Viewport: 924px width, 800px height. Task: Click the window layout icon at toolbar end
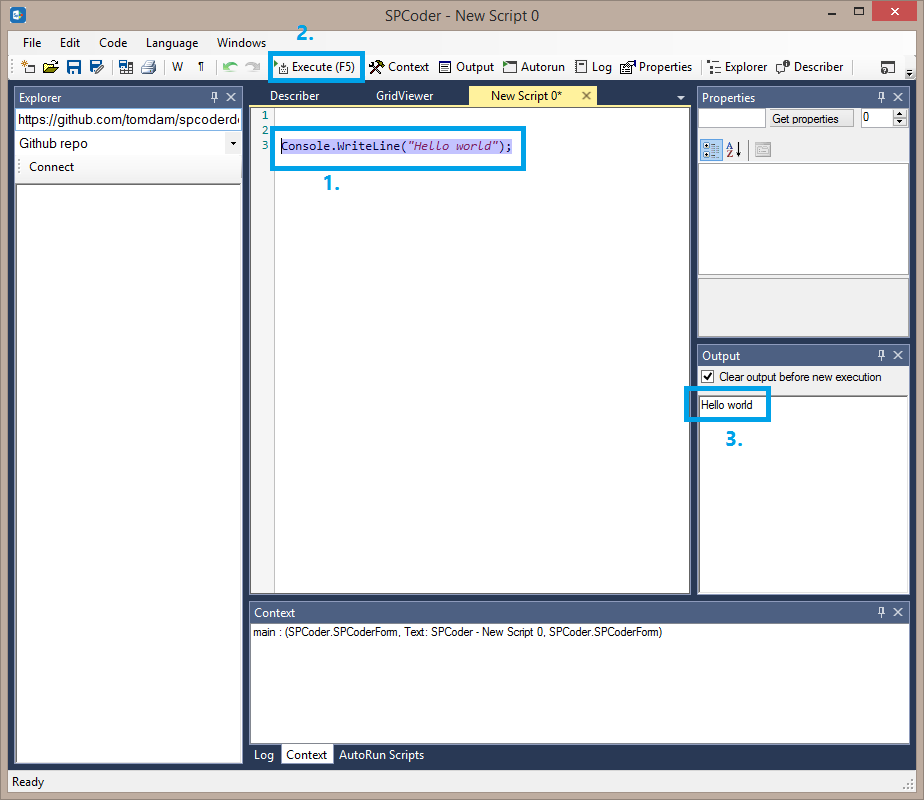[887, 68]
